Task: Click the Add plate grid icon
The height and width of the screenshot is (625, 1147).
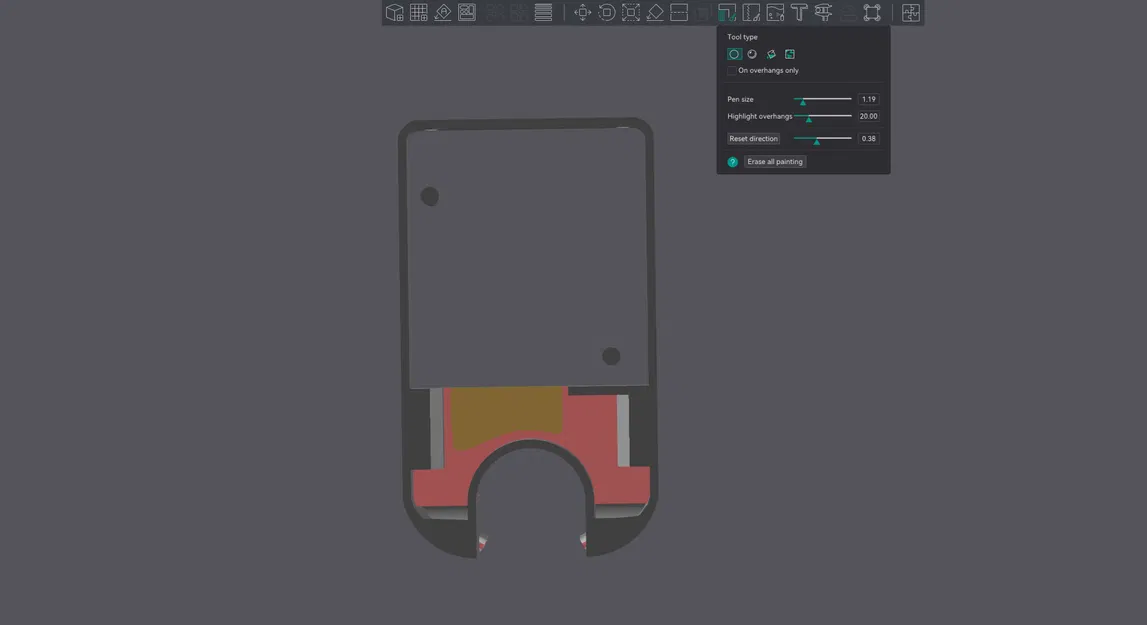Action: coord(418,12)
